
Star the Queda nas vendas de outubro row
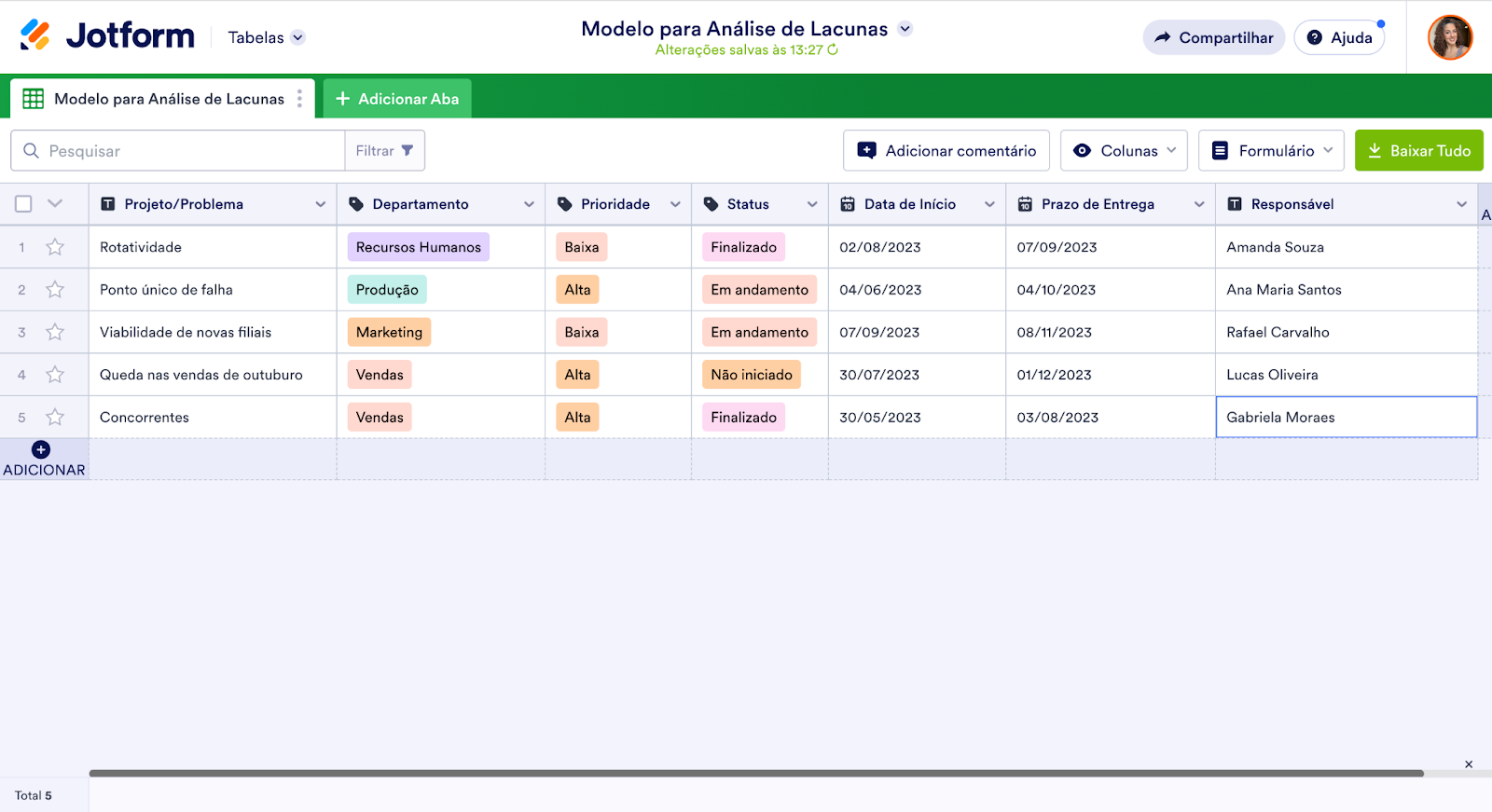[55, 375]
